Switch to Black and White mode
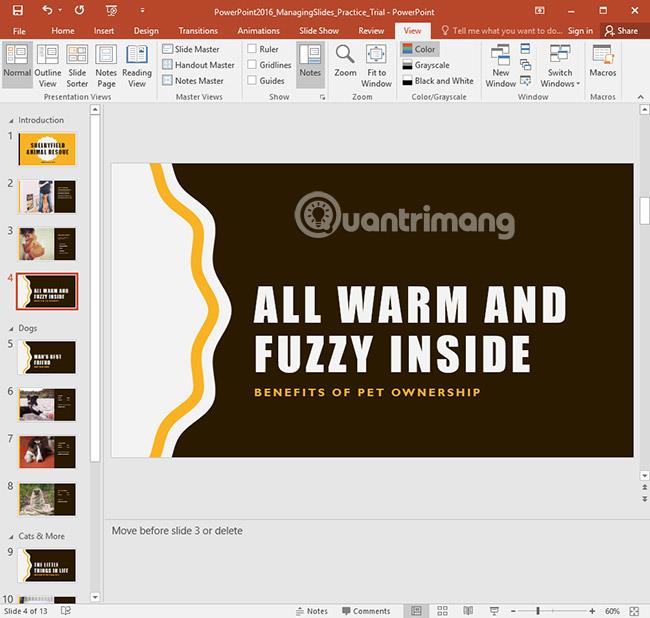Screen dimensions: 650x618 pos(438,81)
